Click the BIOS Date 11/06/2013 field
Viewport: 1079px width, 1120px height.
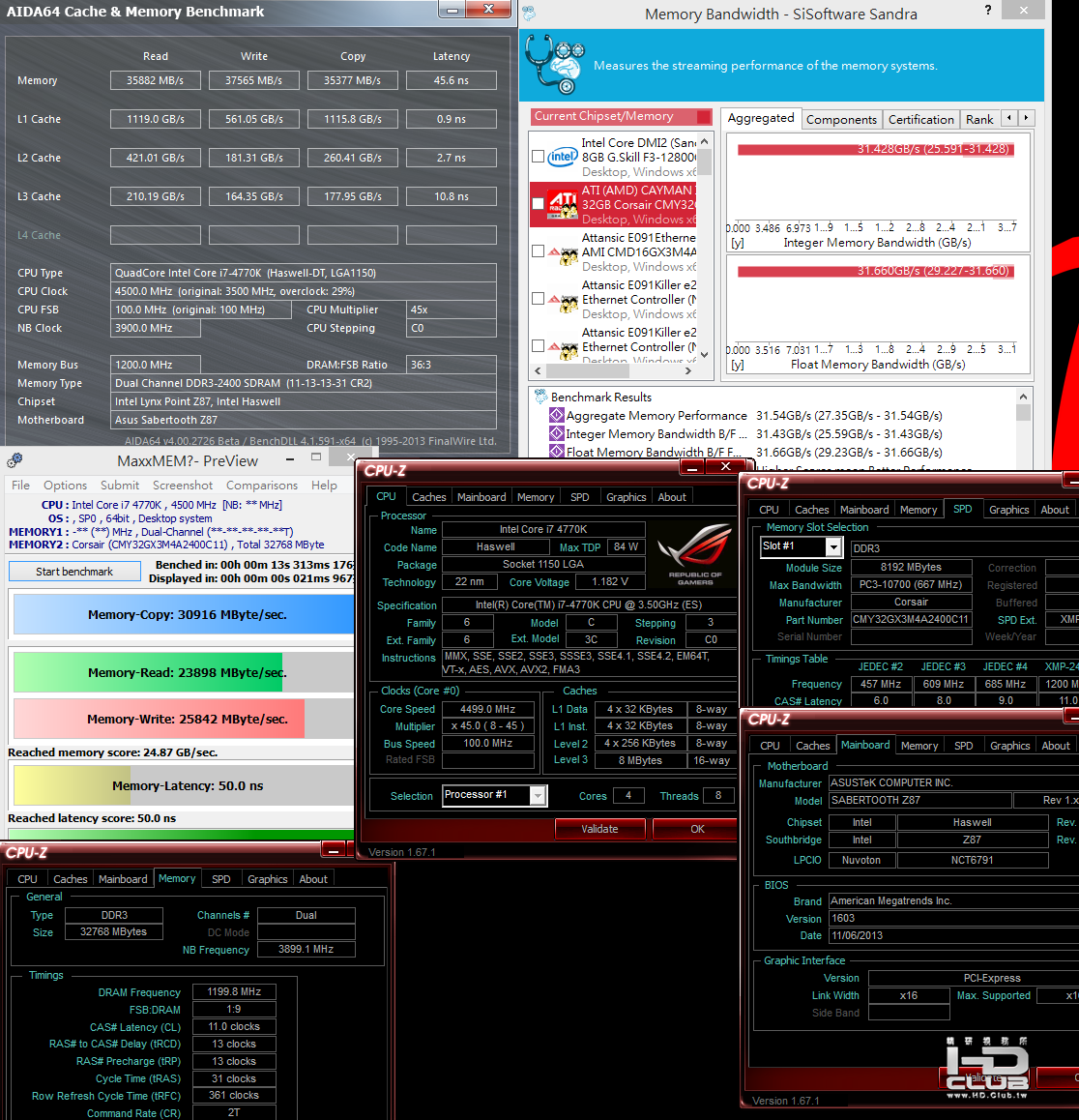pos(953,935)
